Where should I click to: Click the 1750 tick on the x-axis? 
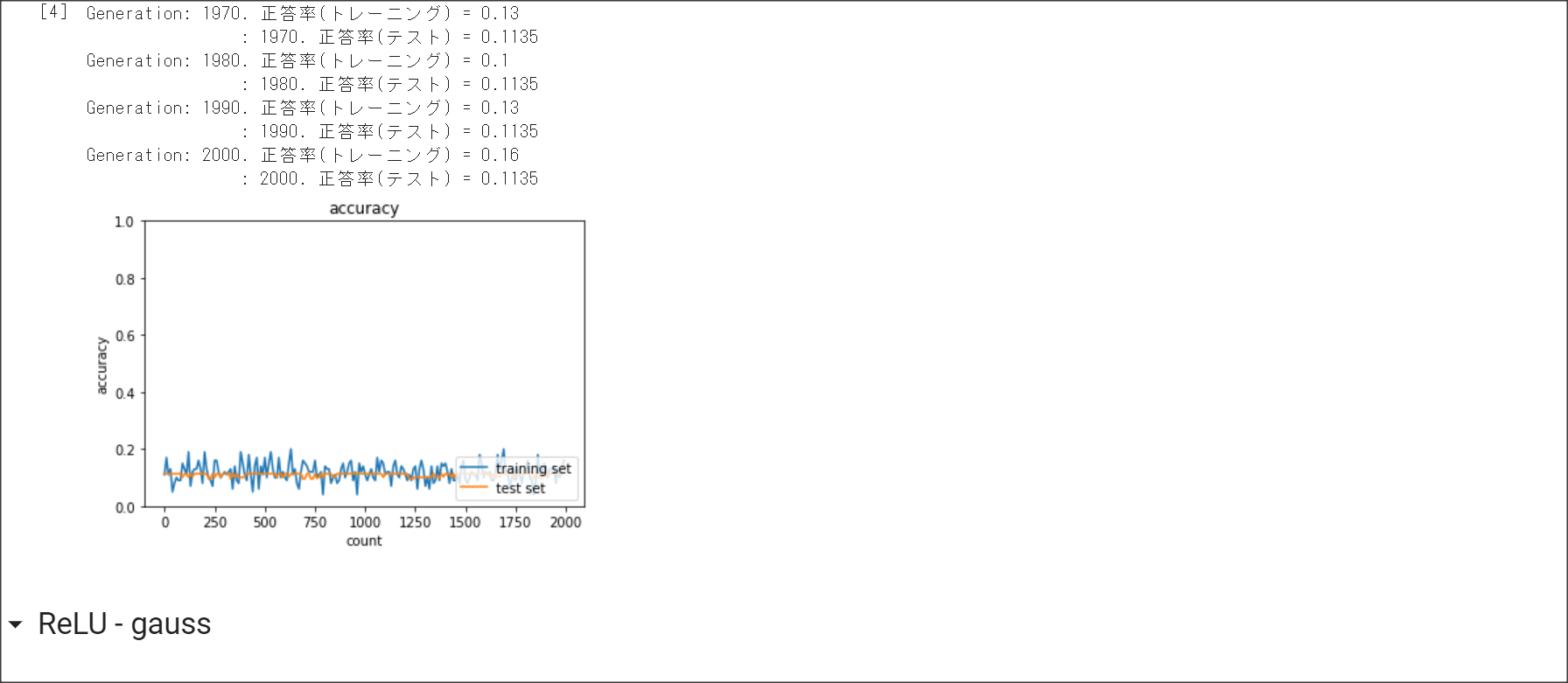[x=514, y=522]
